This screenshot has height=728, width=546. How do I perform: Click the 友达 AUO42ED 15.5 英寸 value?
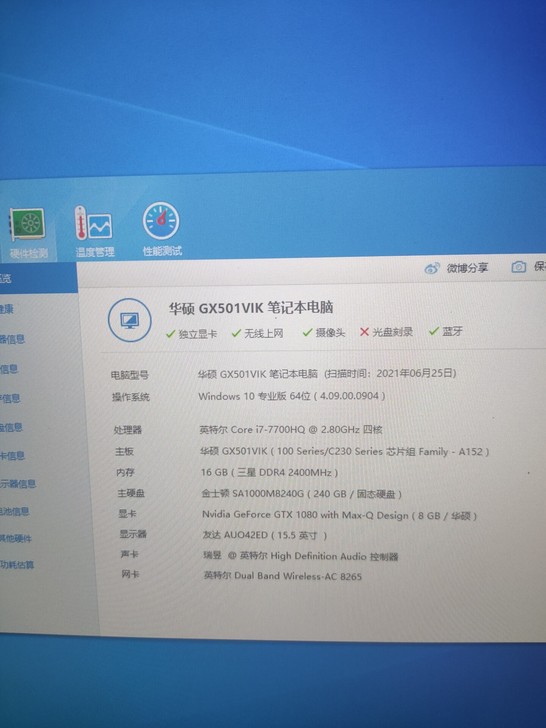pyautogui.click(x=265, y=535)
